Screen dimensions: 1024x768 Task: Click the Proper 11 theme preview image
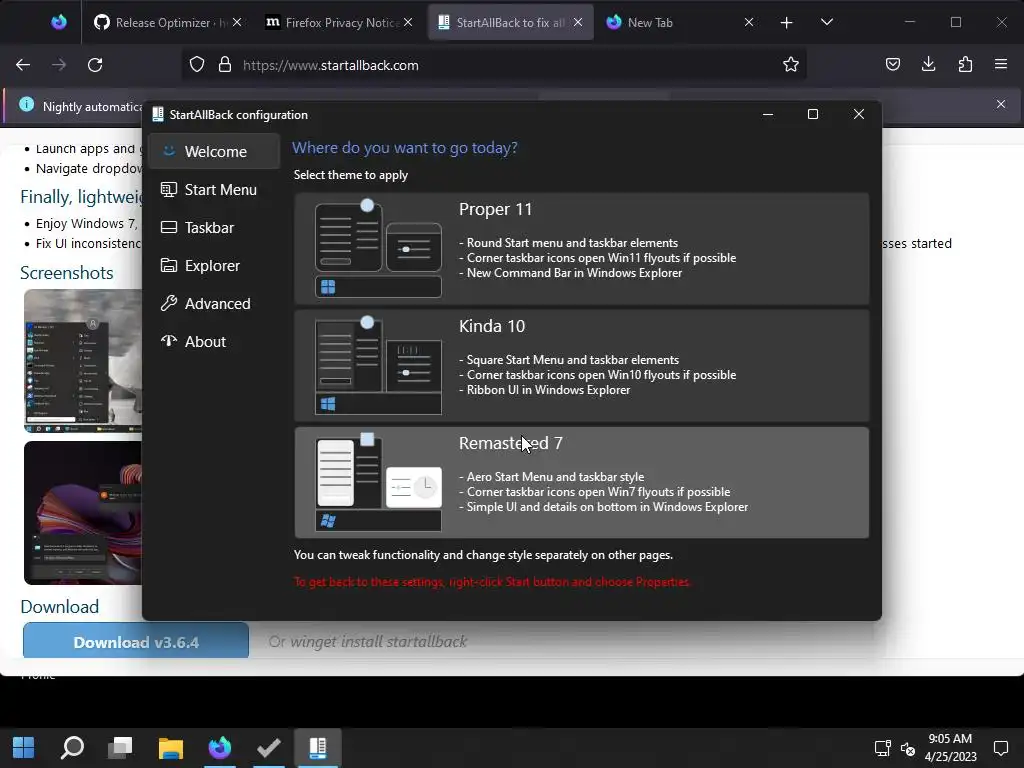coord(378,248)
